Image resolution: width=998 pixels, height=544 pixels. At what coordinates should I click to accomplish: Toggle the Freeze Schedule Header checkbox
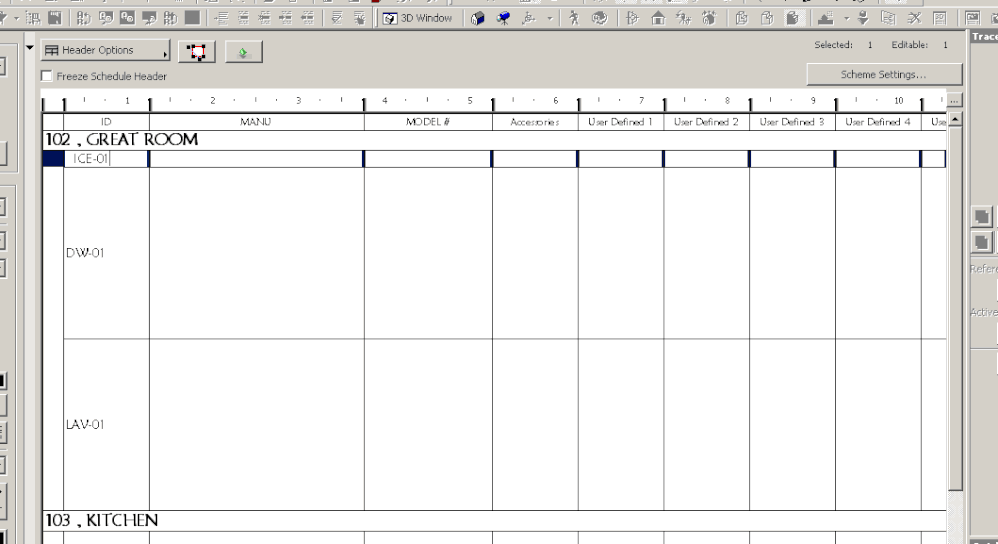(46, 76)
